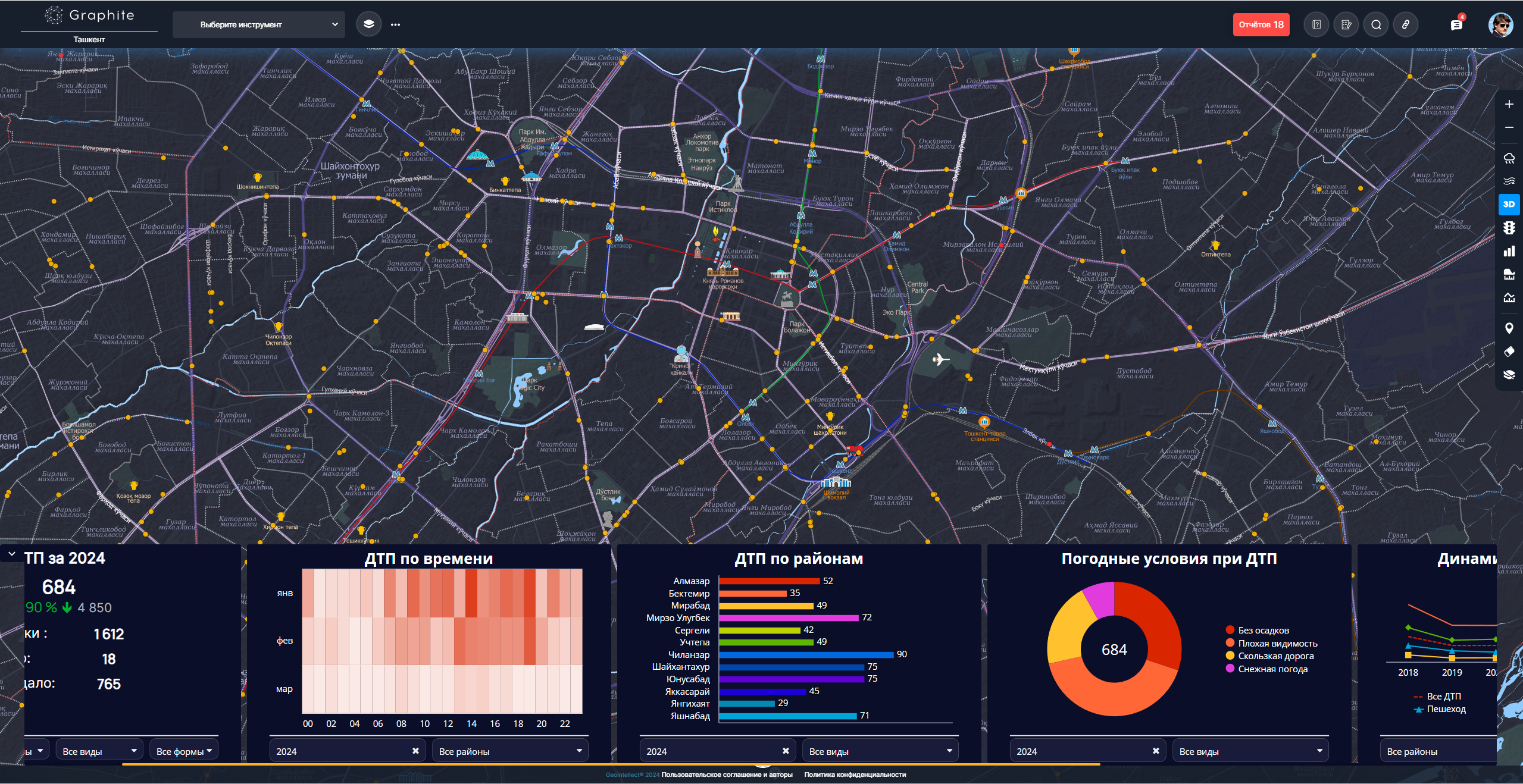Open 'Все виды' dropdown in ДТП по районам
1523x784 pixels.
[880, 751]
